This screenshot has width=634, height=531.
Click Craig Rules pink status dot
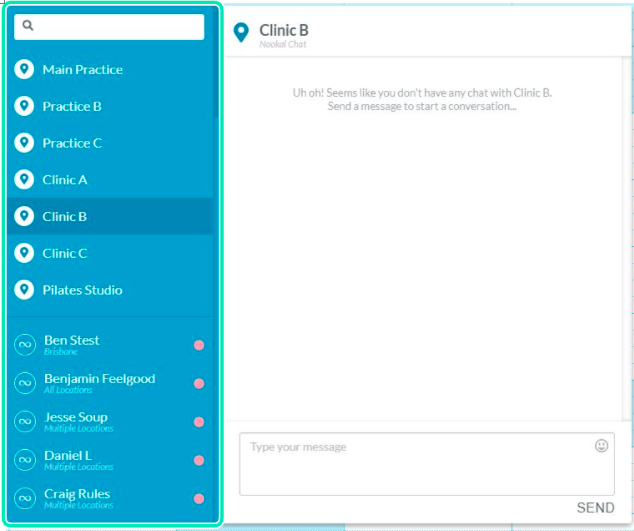tap(199, 499)
